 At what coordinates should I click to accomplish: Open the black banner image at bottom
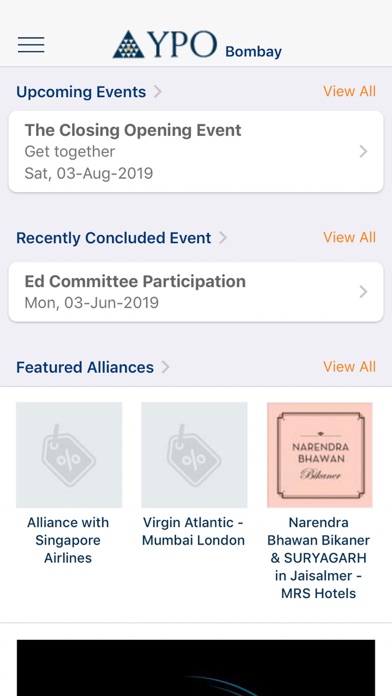click(x=196, y=668)
